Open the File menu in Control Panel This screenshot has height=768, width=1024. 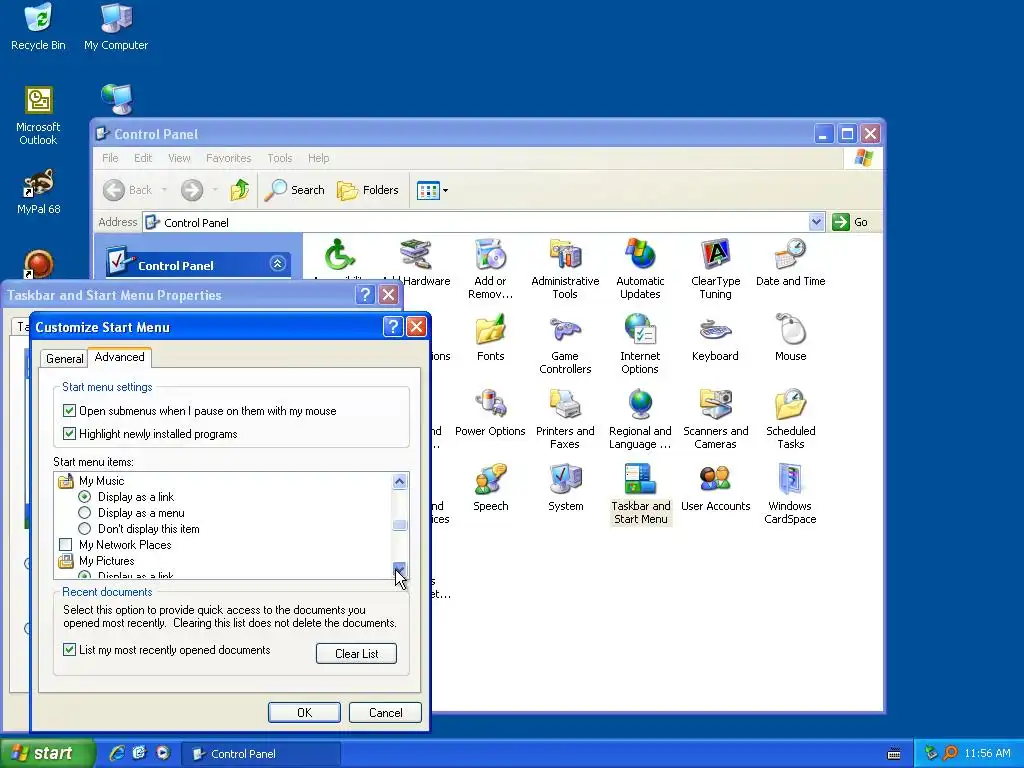pos(110,158)
